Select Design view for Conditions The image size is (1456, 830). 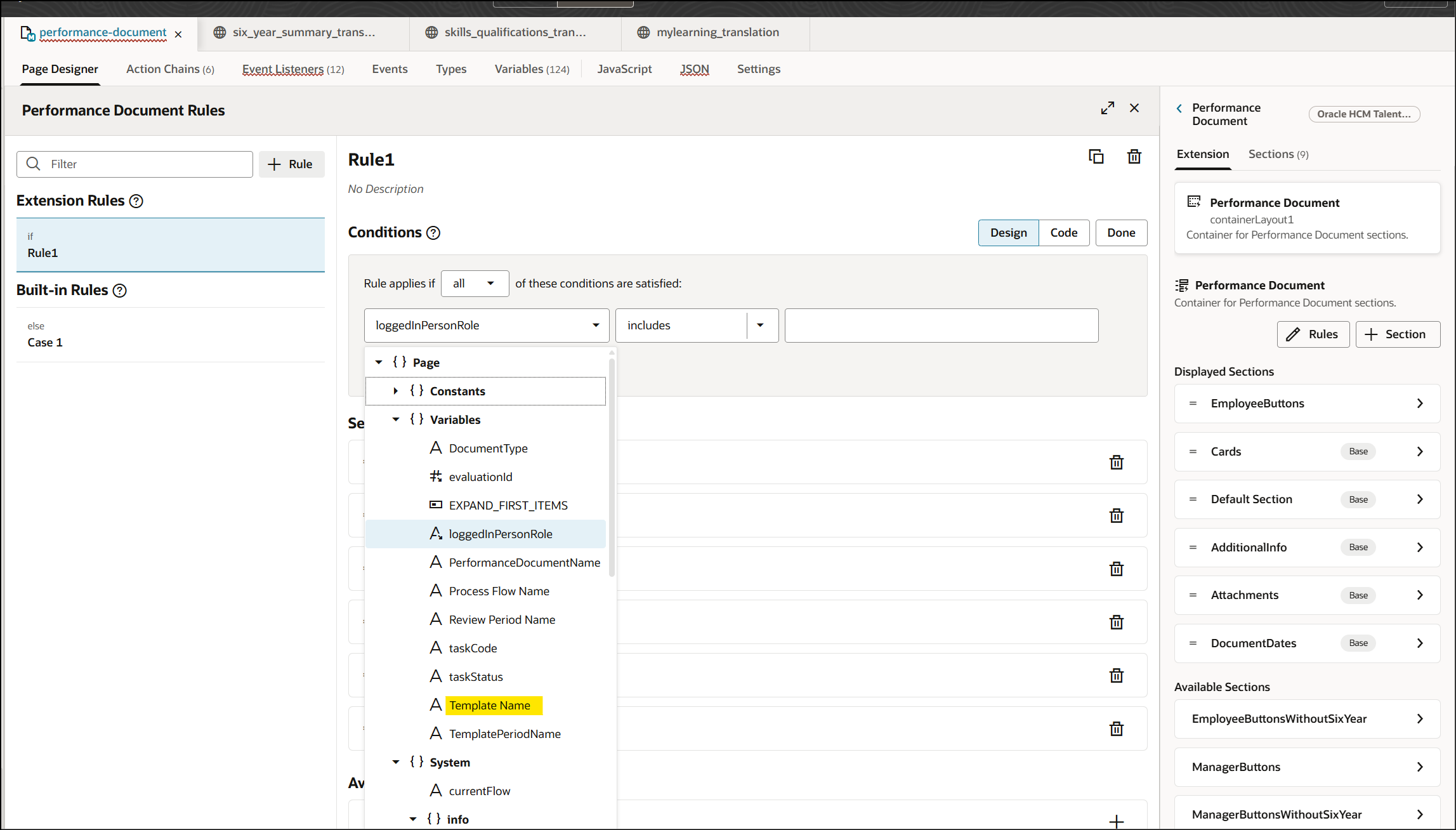tap(1008, 232)
